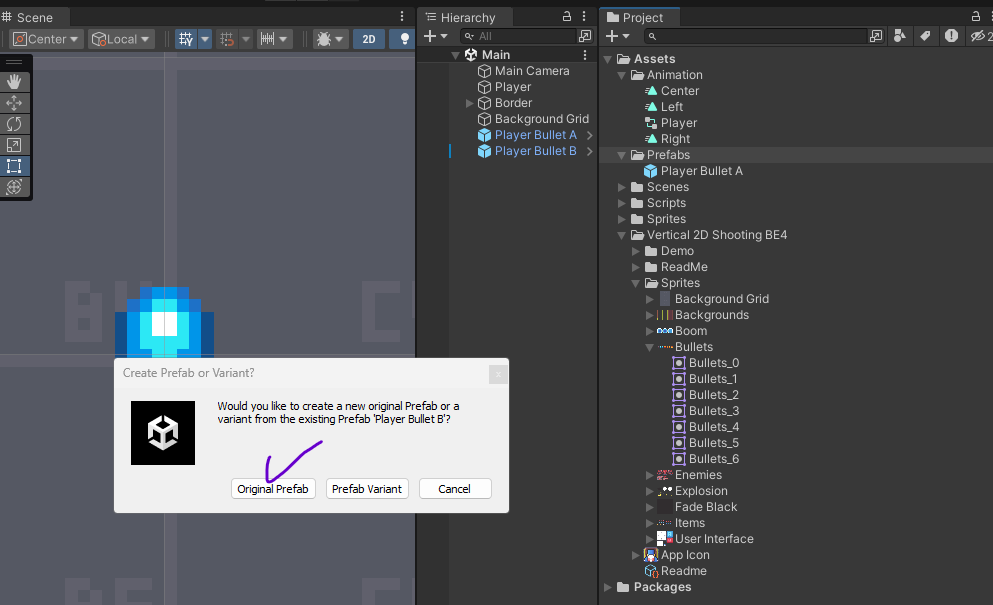This screenshot has height=605, width=993.
Task: Switch to the Project tab
Action: tap(635, 18)
